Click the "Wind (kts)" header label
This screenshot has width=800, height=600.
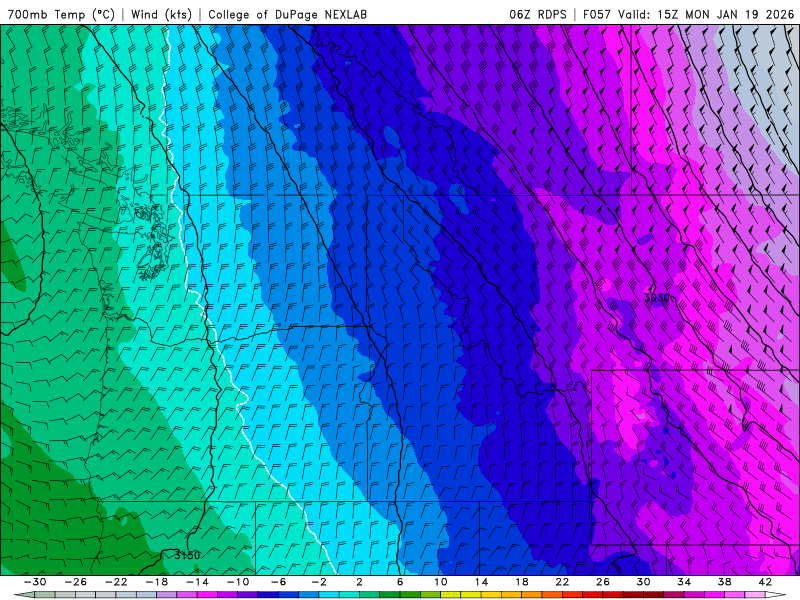point(161,14)
